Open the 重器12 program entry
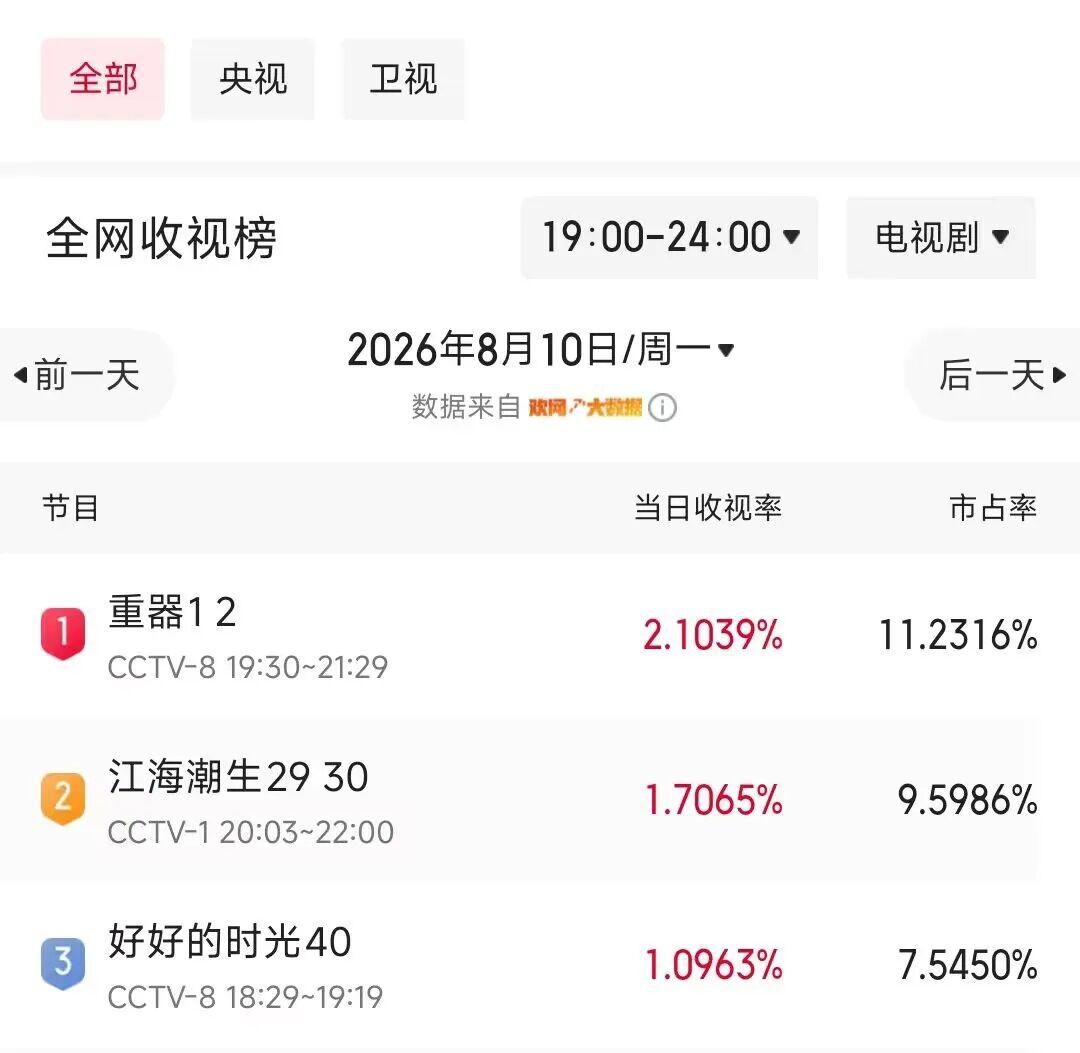Image resolution: width=1080 pixels, height=1053 pixels. 540,636
